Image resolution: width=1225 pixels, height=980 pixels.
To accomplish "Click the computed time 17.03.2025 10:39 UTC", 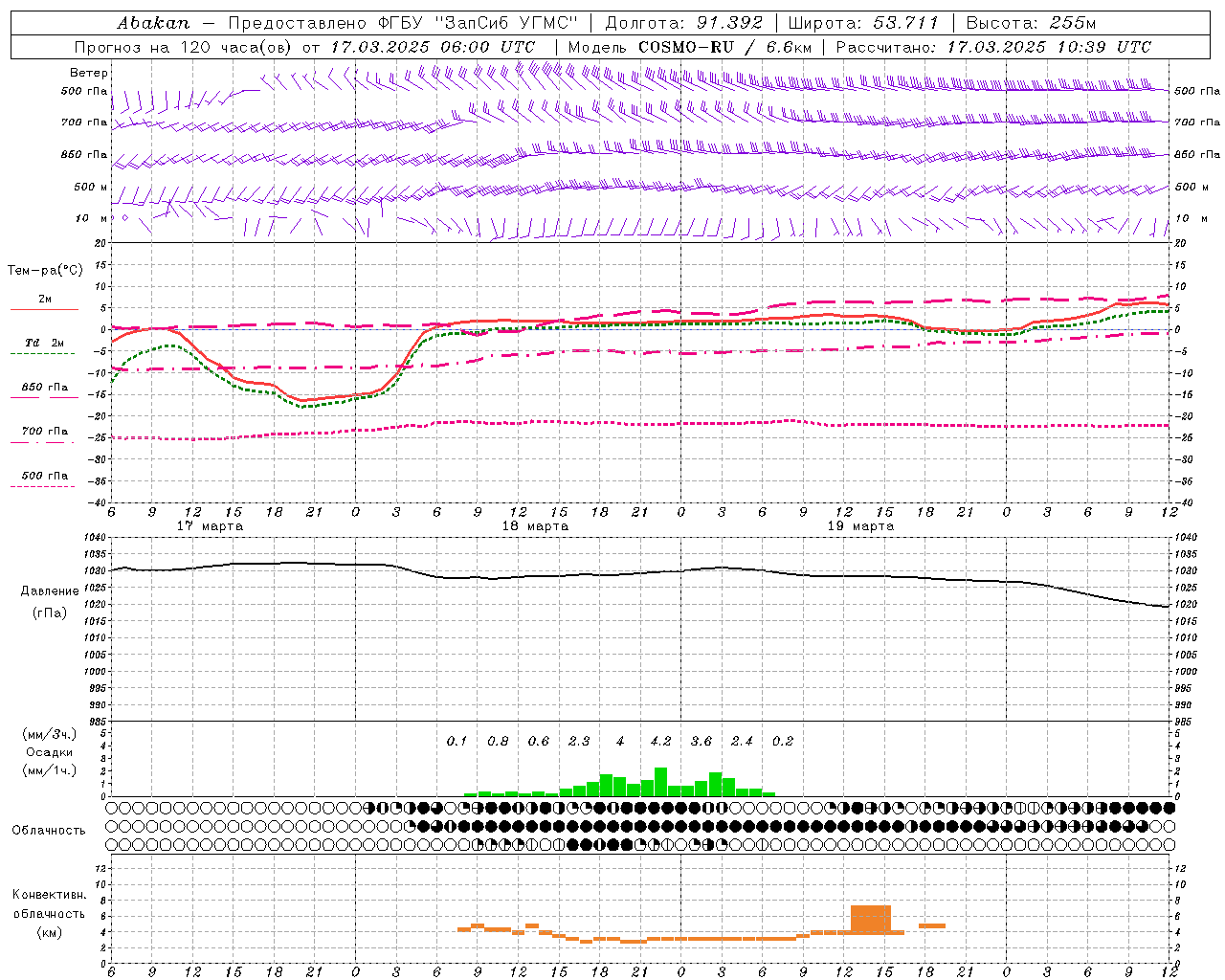I will tap(1049, 47).
